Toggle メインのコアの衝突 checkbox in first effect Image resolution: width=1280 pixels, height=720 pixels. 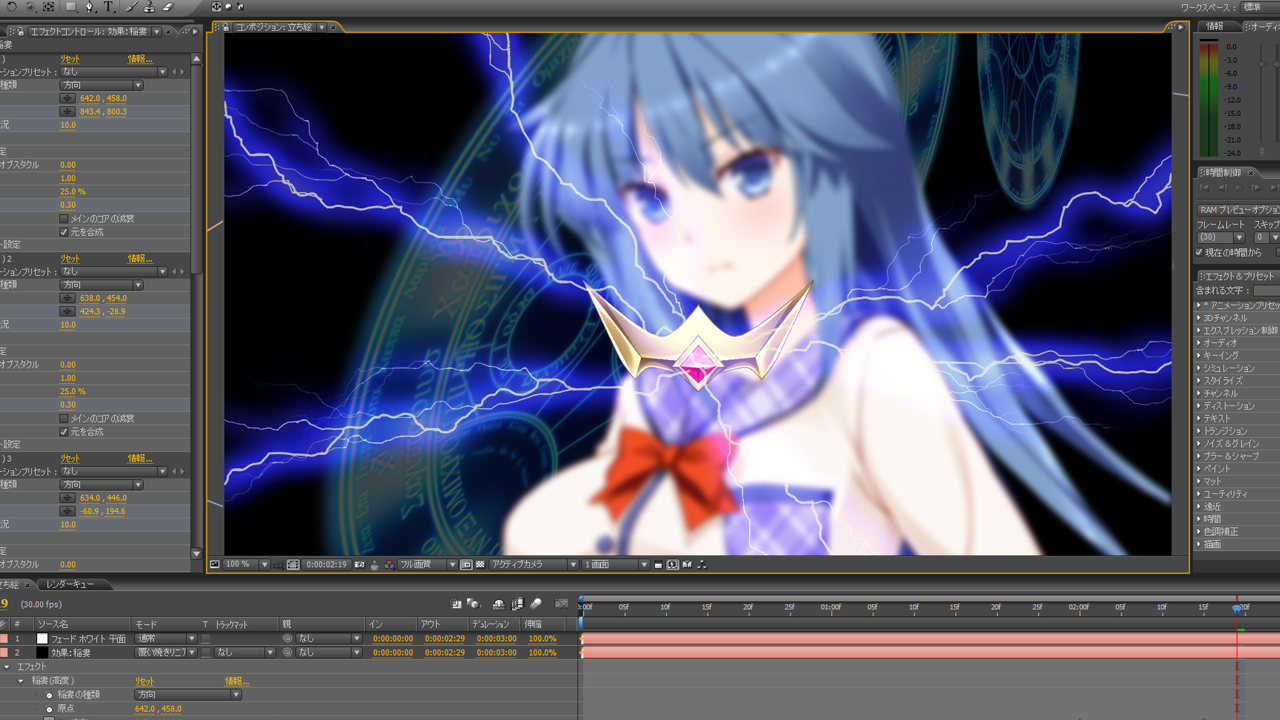click(x=64, y=218)
